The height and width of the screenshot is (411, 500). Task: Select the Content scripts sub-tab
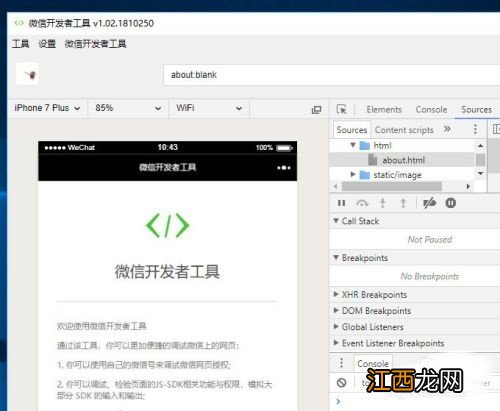point(404,130)
